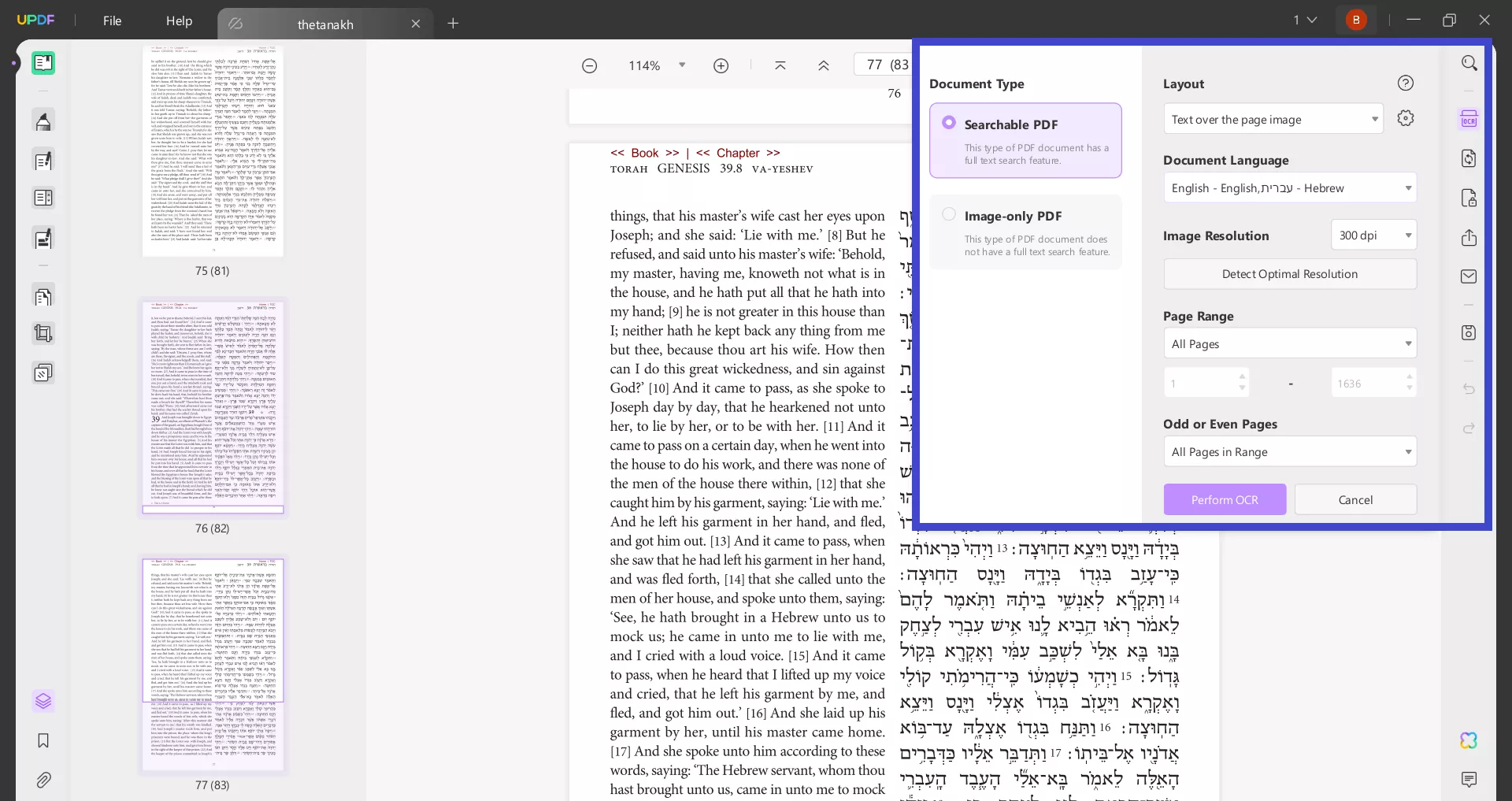Image resolution: width=1512 pixels, height=801 pixels.
Task: Send file by email (envelope icon)
Action: pyautogui.click(x=1469, y=276)
